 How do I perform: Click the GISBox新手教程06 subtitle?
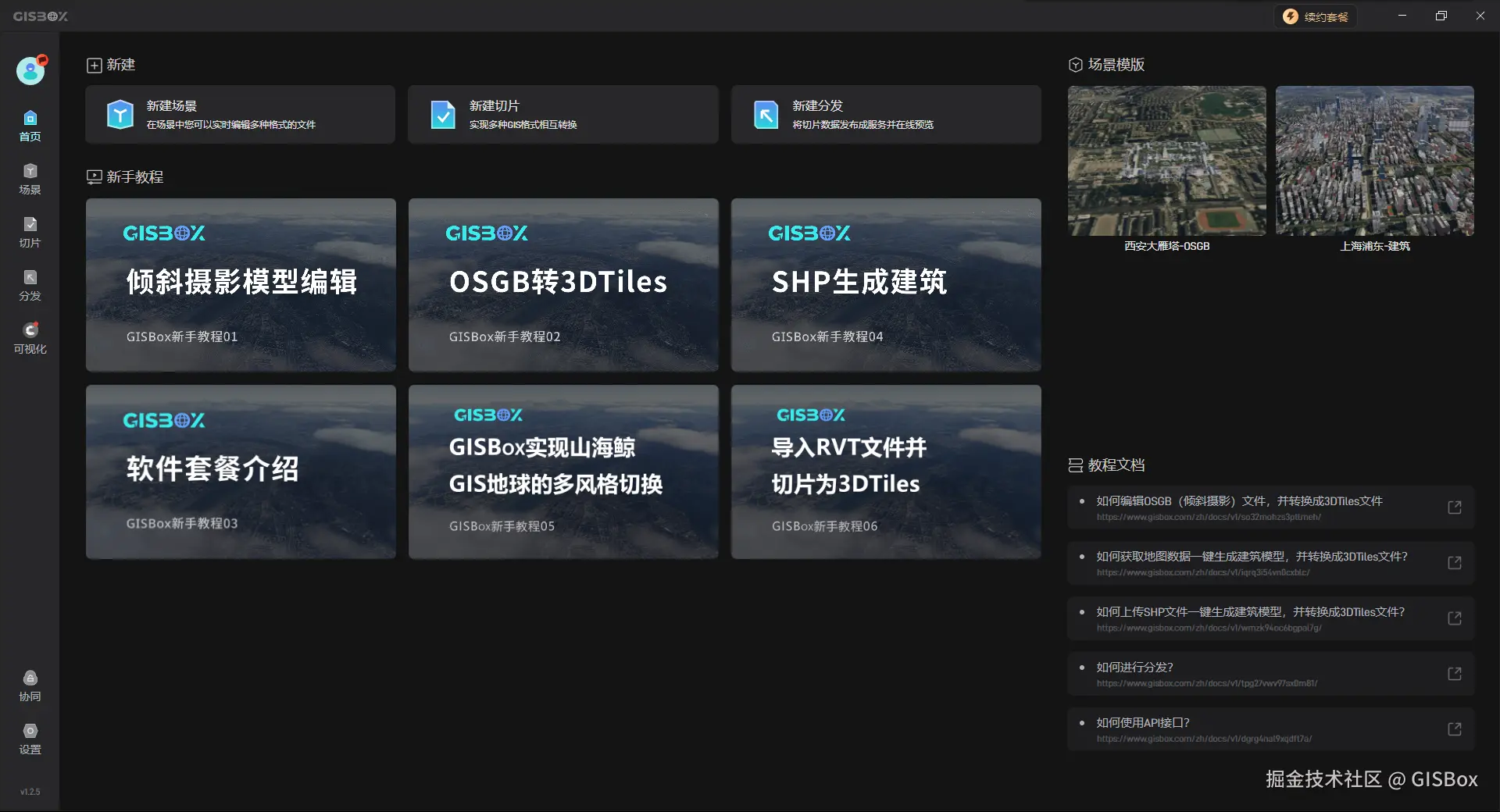tap(824, 526)
